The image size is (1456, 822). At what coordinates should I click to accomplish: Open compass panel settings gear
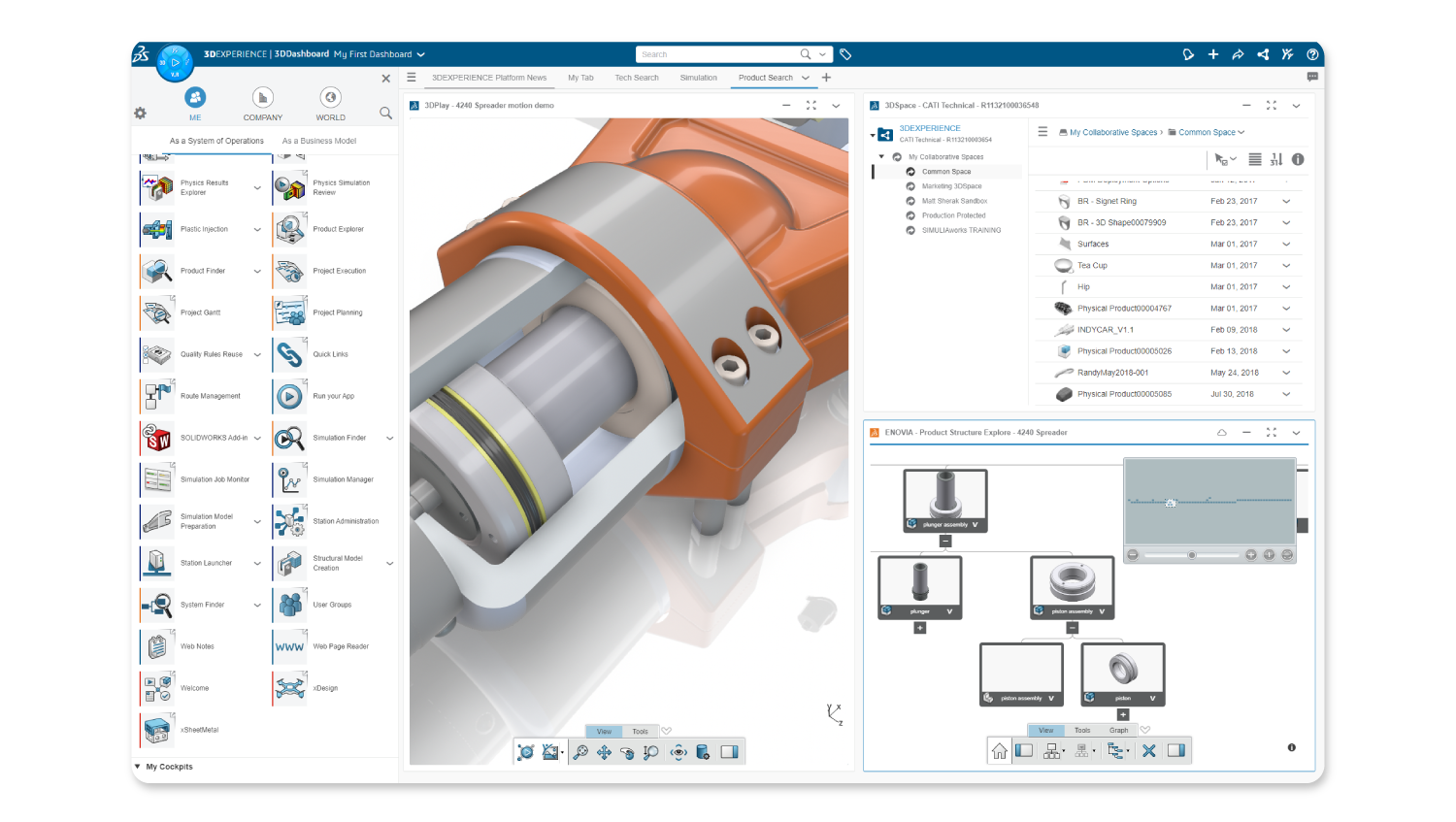[140, 114]
